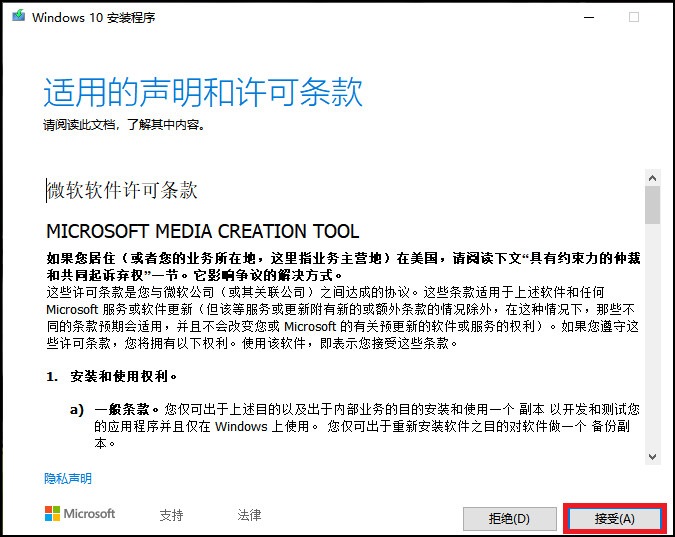
Task: Decline the license terms with 拒绝(D)
Action: (x=510, y=518)
